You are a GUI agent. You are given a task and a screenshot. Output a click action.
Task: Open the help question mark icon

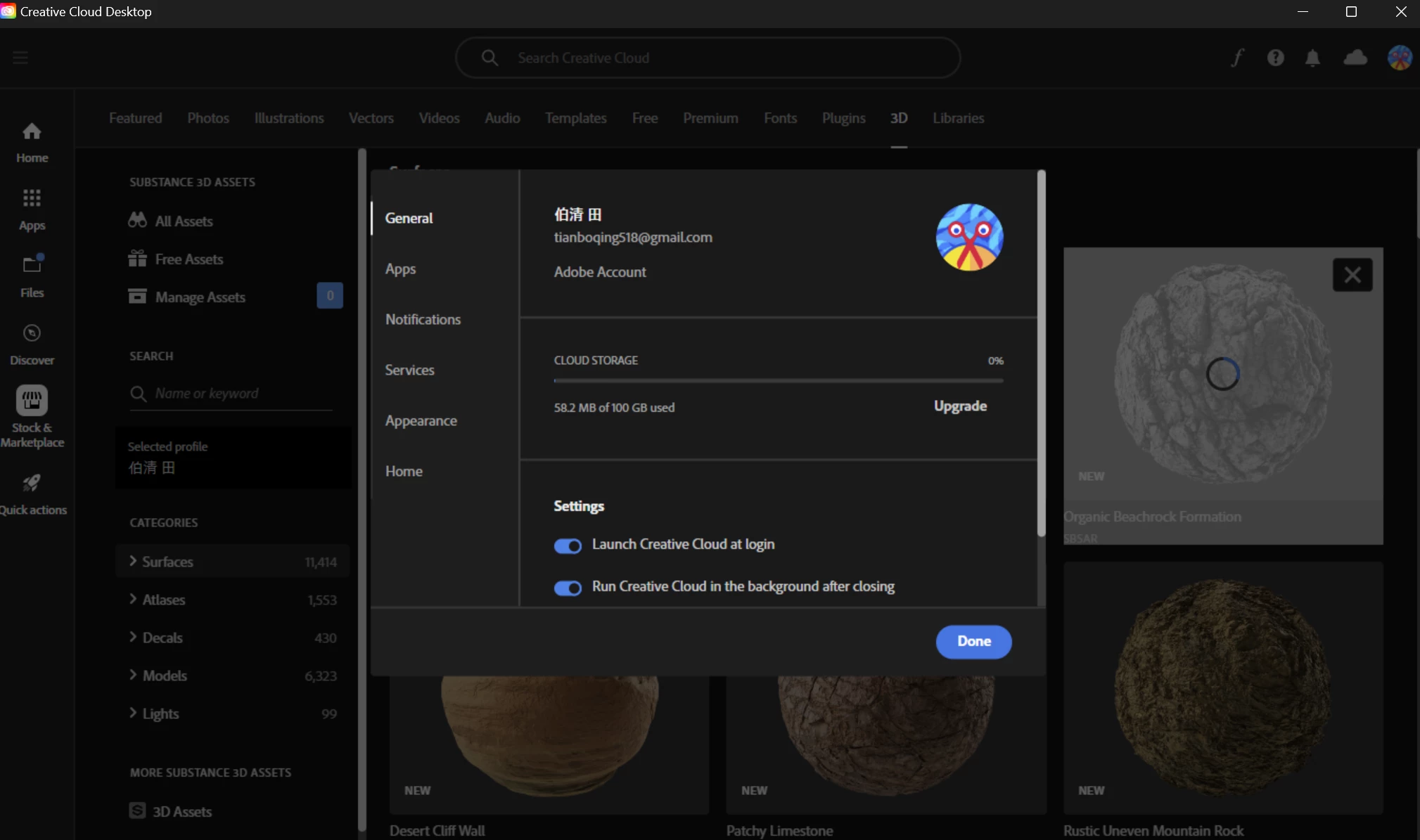1275,58
